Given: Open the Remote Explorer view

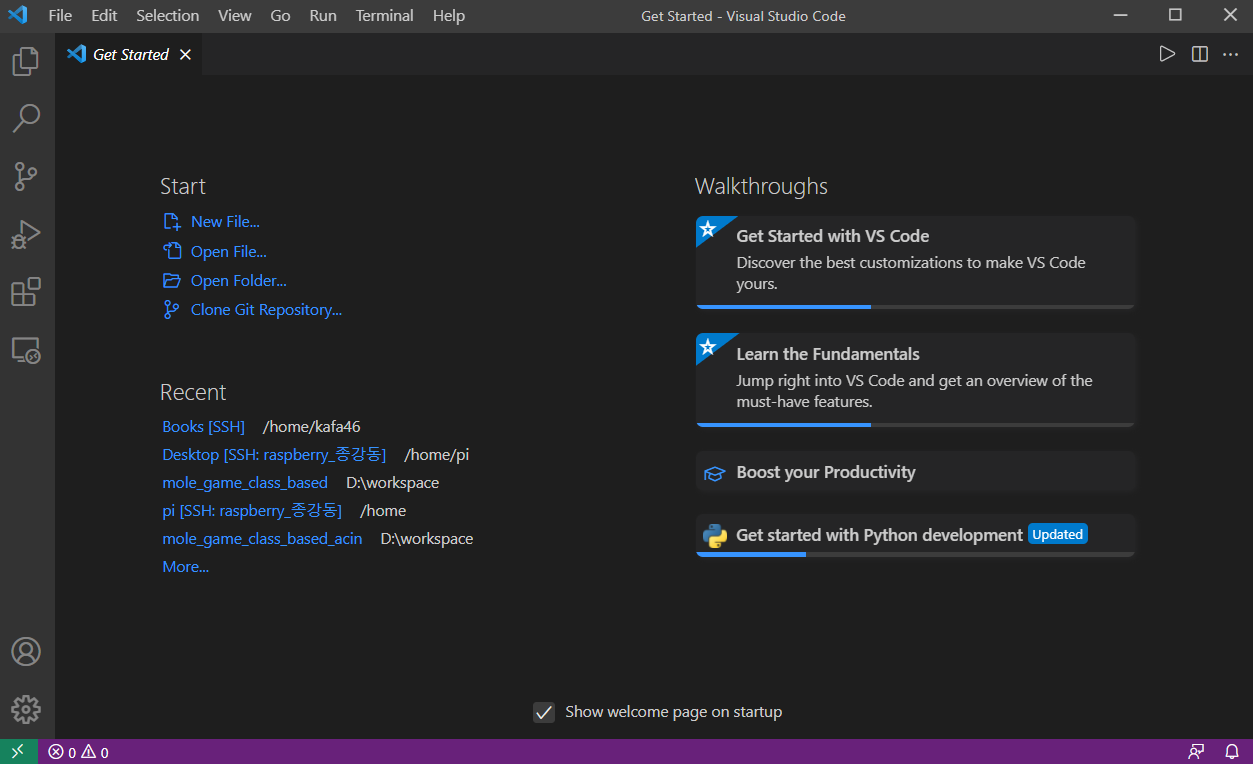Looking at the screenshot, I should [26, 350].
